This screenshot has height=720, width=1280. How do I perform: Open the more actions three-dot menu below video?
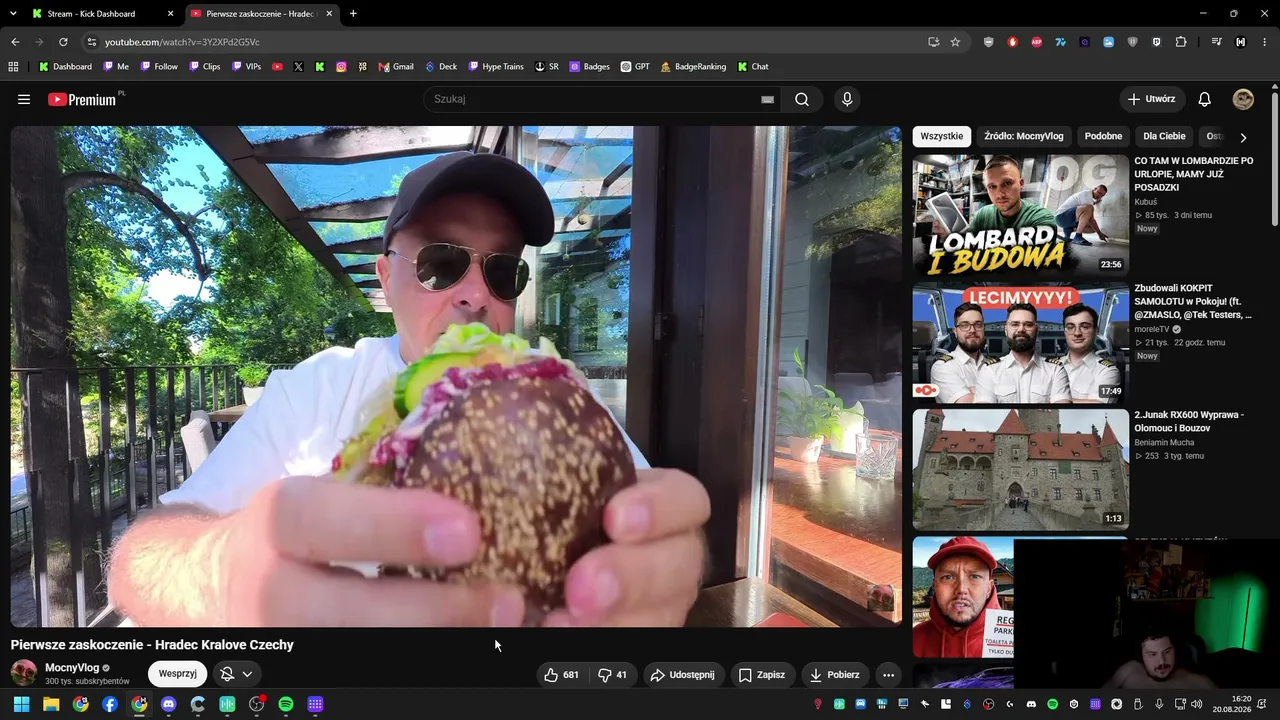[888, 675]
